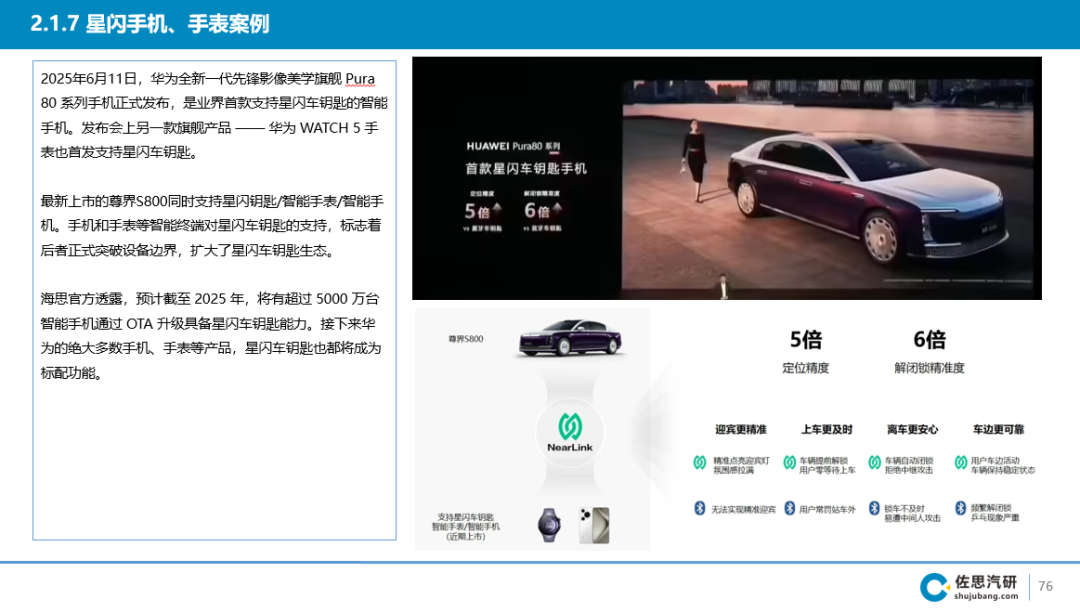Select the NearLink icon under 车边更可靠
The image size is (1080, 612).
pos(960,462)
